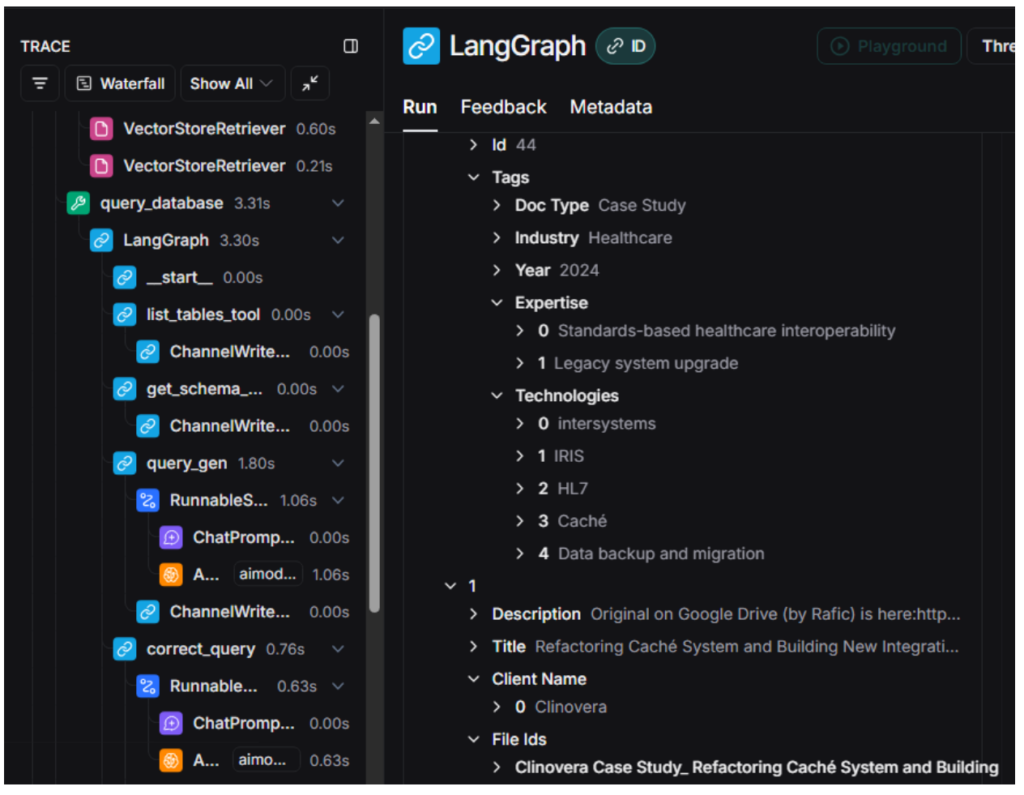Switch to the Metadata tab
1024x795 pixels.
[611, 107]
